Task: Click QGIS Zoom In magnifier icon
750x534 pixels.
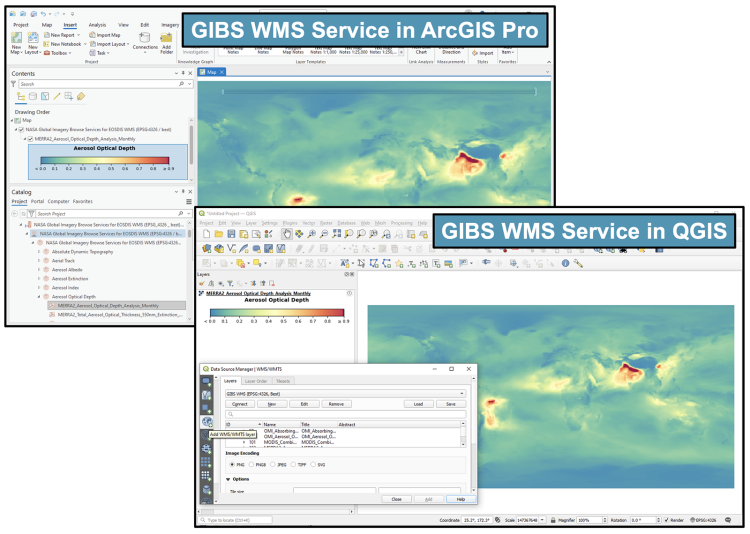Action: 311,234
